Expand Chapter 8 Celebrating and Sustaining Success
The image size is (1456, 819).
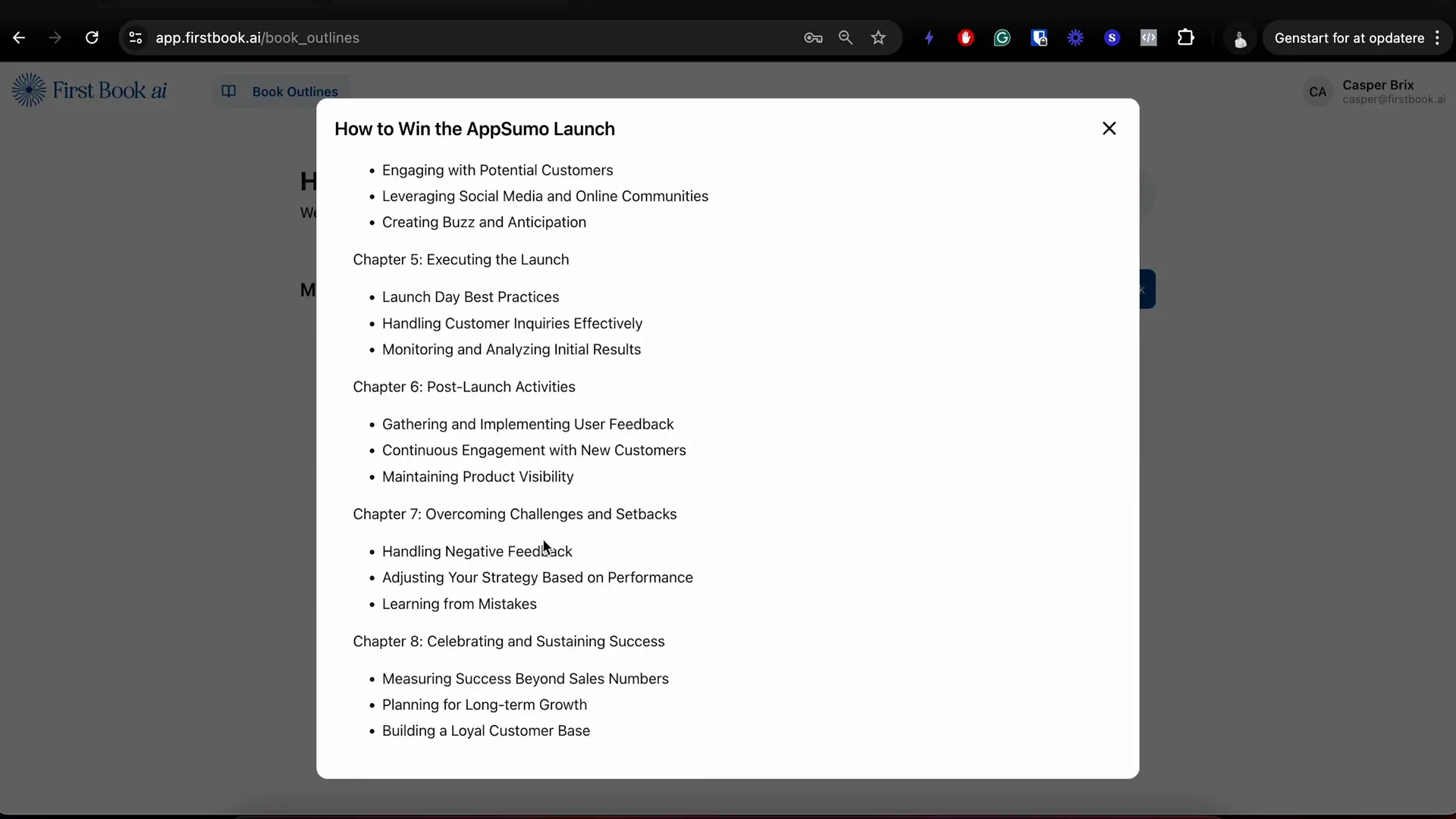tap(510, 641)
